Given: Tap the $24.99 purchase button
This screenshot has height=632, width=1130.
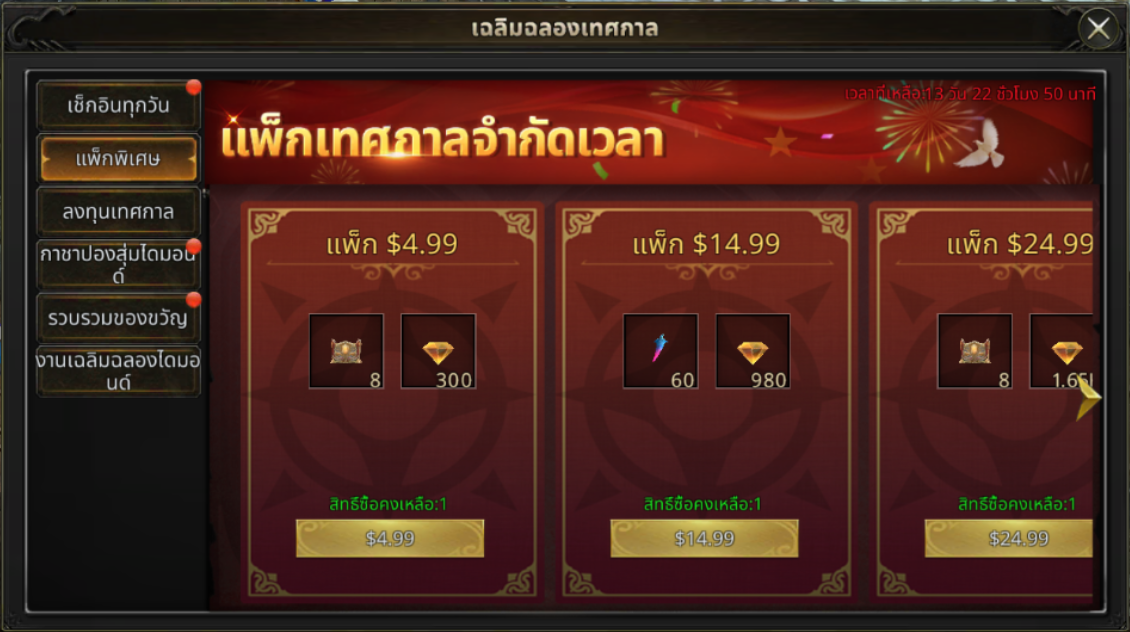Looking at the screenshot, I should click(x=1009, y=538).
